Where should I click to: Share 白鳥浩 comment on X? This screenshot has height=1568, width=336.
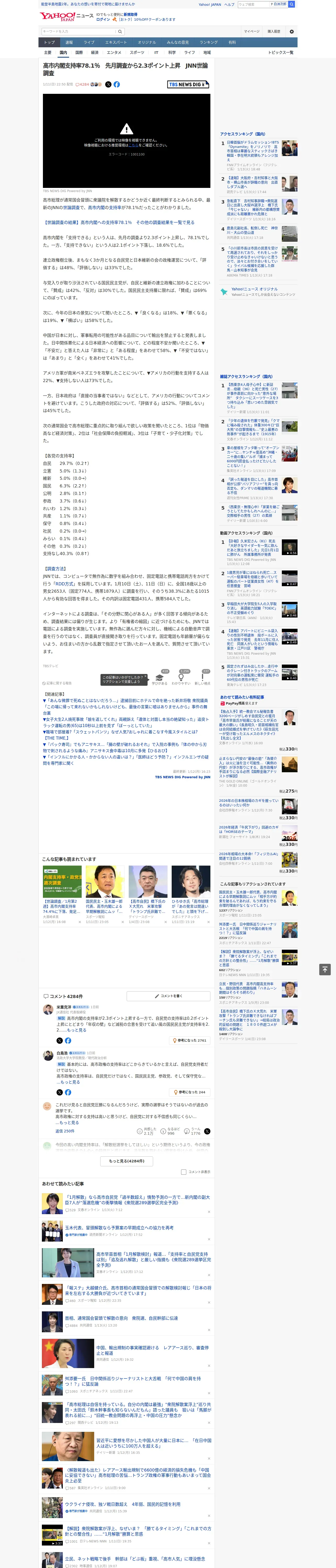[60, 1092]
